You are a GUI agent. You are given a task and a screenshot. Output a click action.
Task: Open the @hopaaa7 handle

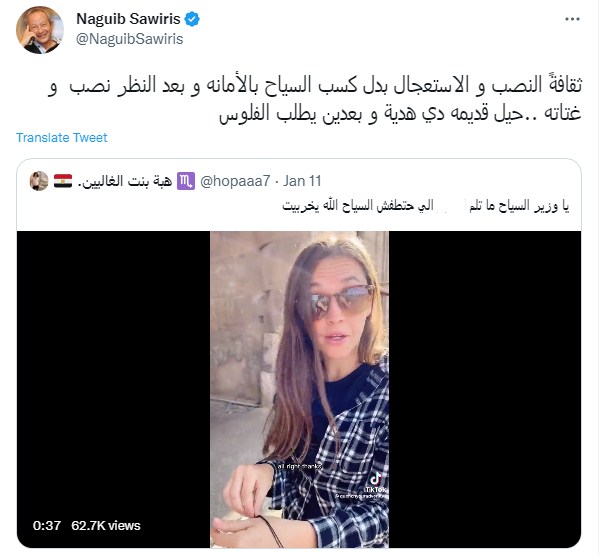coord(235,181)
